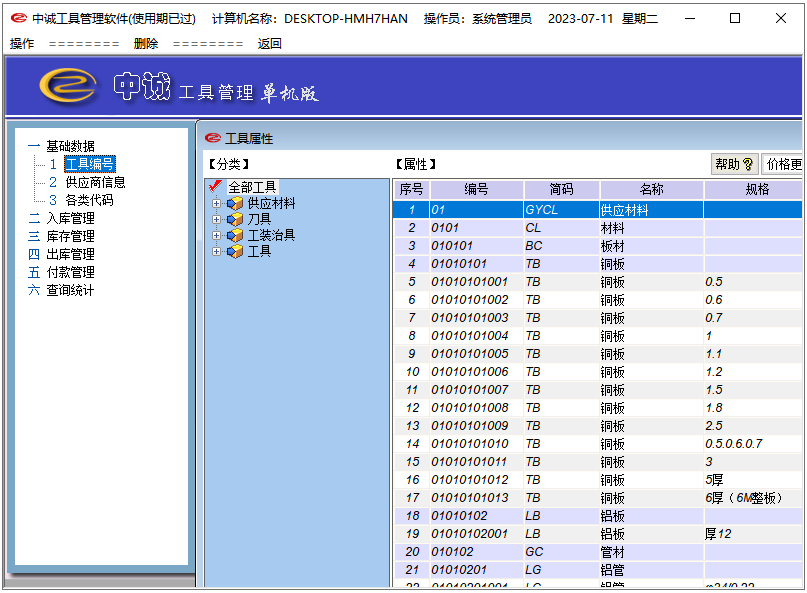Sort by the 规格 column header
This screenshot has width=807, height=593.
(x=753, y=189)
